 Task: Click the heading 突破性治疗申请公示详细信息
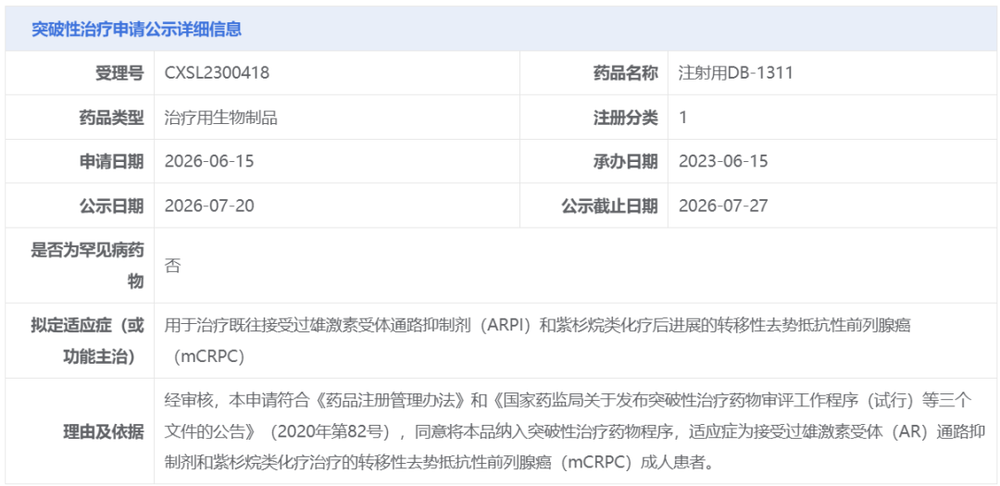click(136, 29)
